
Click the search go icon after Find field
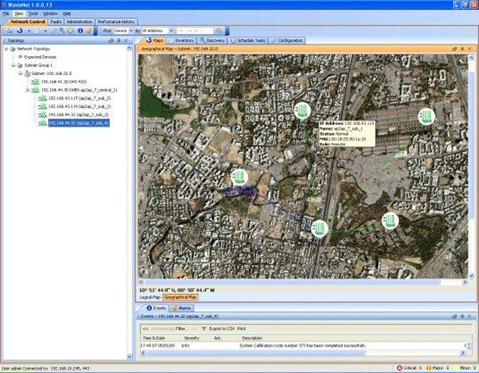[x=218, y=31]
